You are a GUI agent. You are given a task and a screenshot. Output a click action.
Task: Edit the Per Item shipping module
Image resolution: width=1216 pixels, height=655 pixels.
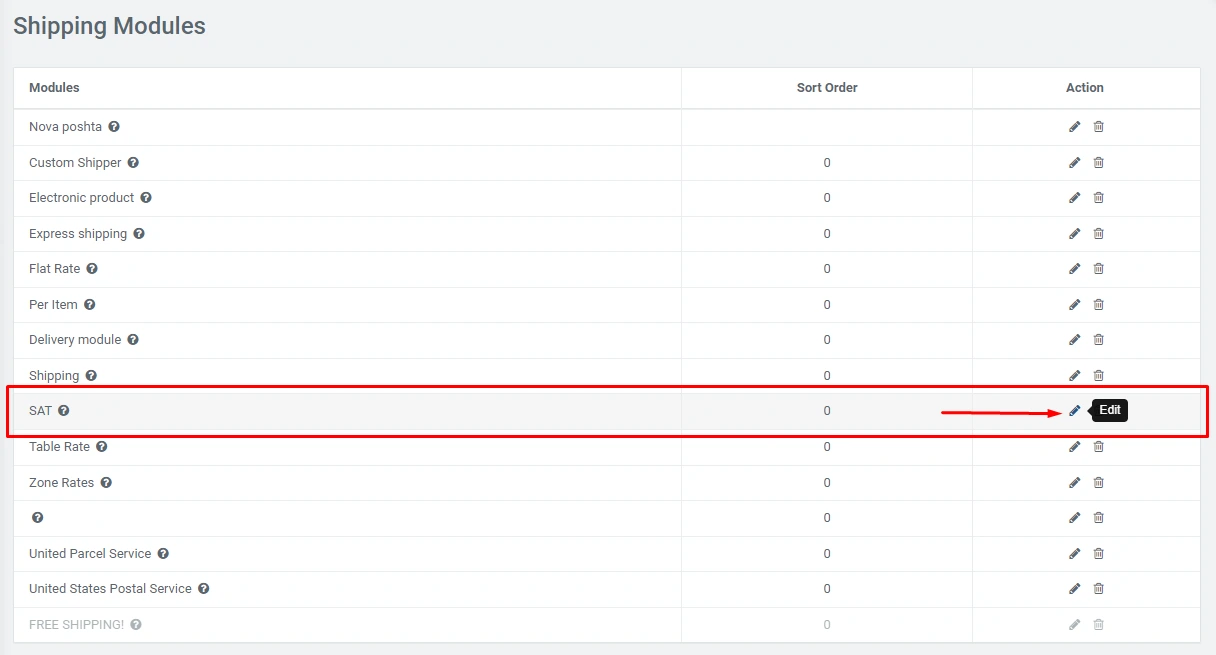tap(1075, 305)
